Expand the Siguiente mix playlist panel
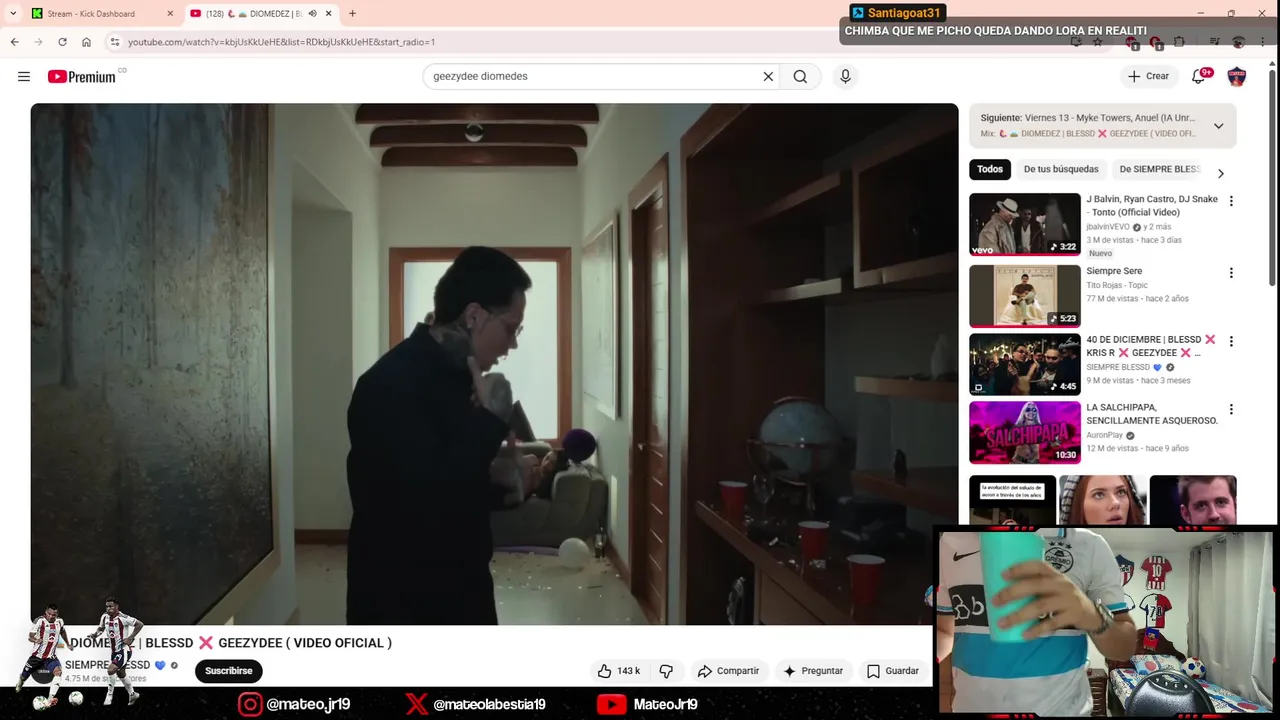Image resolution: width=1280 pixels, height=720 pixels. [x=1218, y=126]
